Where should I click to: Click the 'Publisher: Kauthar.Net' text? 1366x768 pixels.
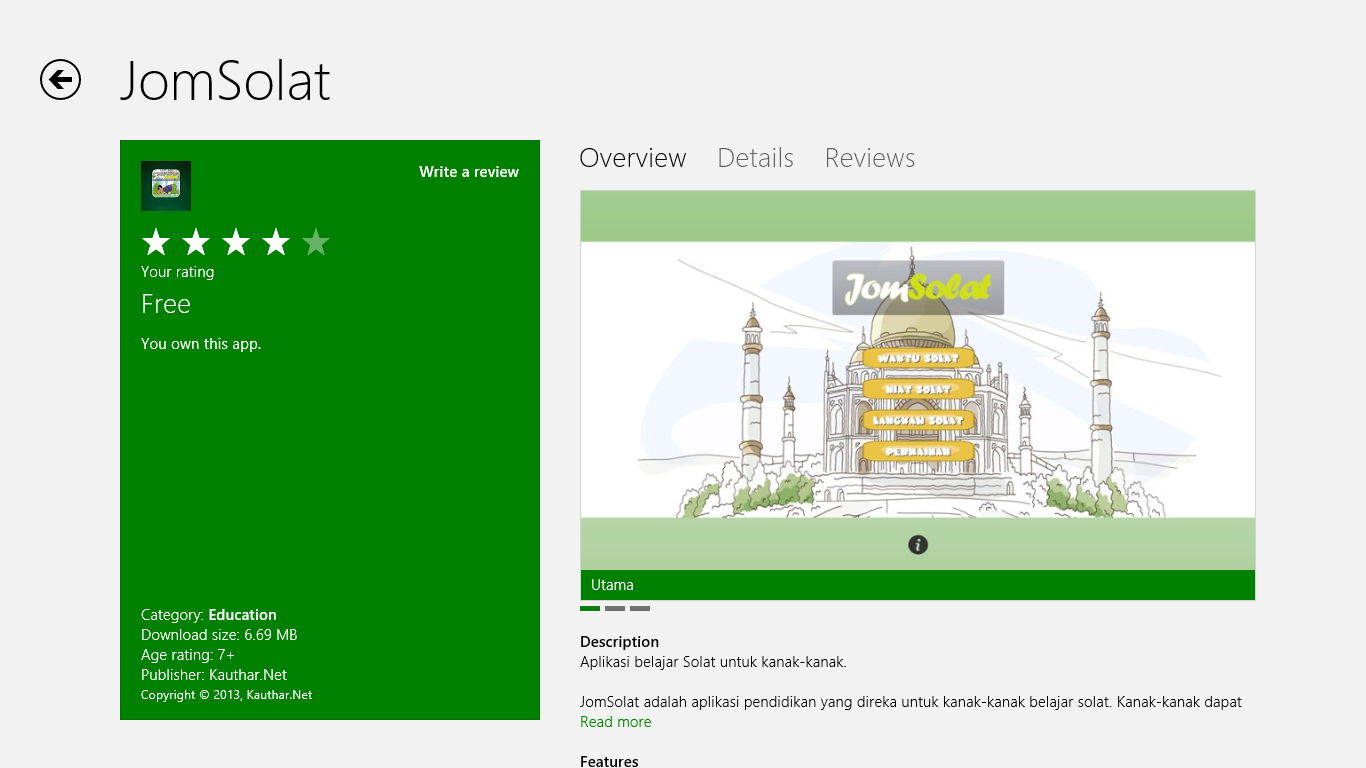[214, 675]
